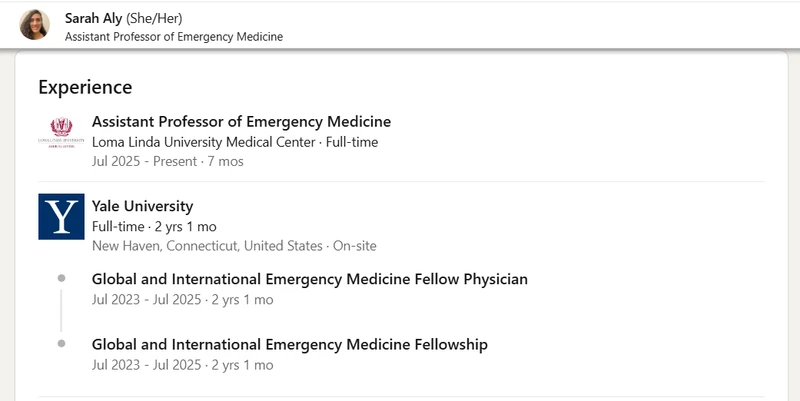
Task: Click the bullet beside Fellow Physician role
Action: [x=61, y=277]
